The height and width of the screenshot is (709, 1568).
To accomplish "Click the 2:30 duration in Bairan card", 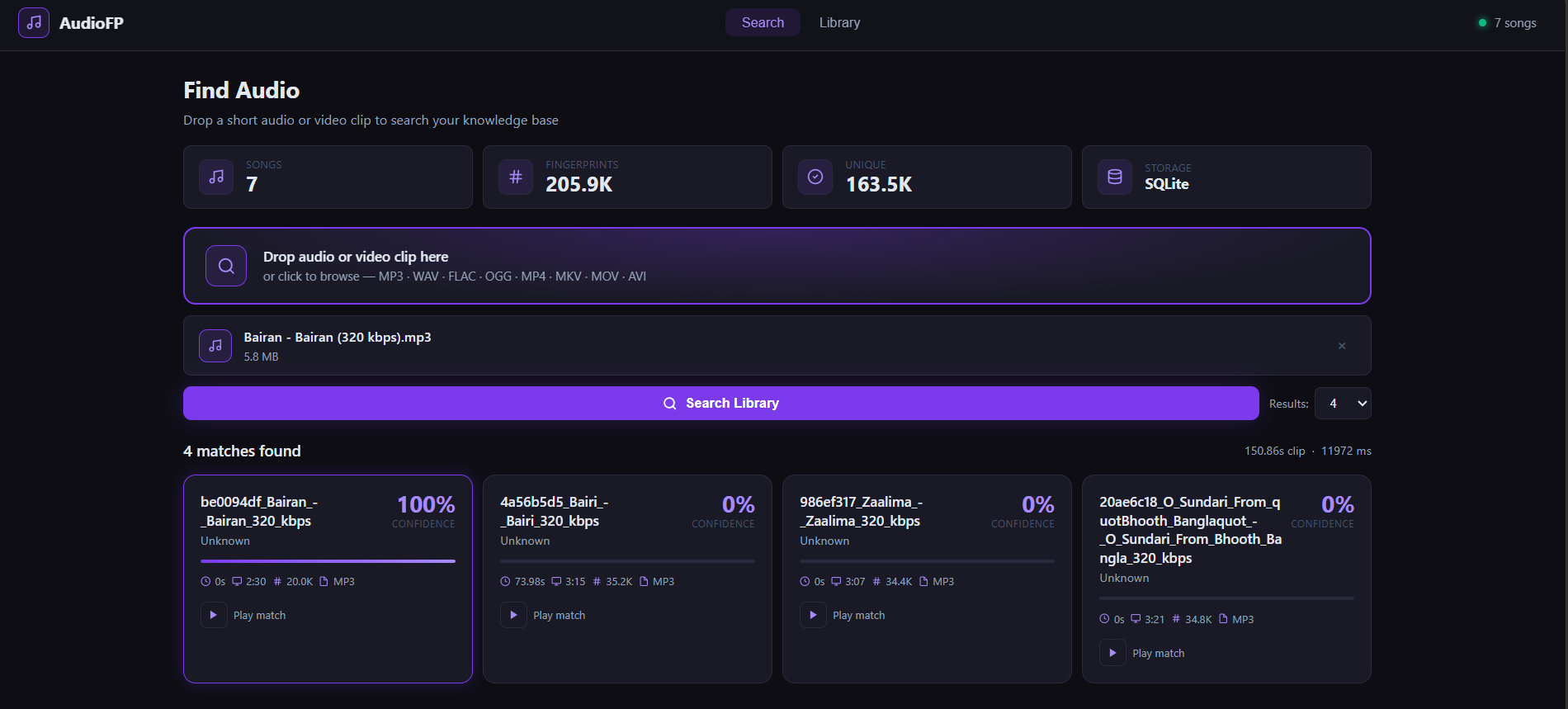I will point(256,582).
